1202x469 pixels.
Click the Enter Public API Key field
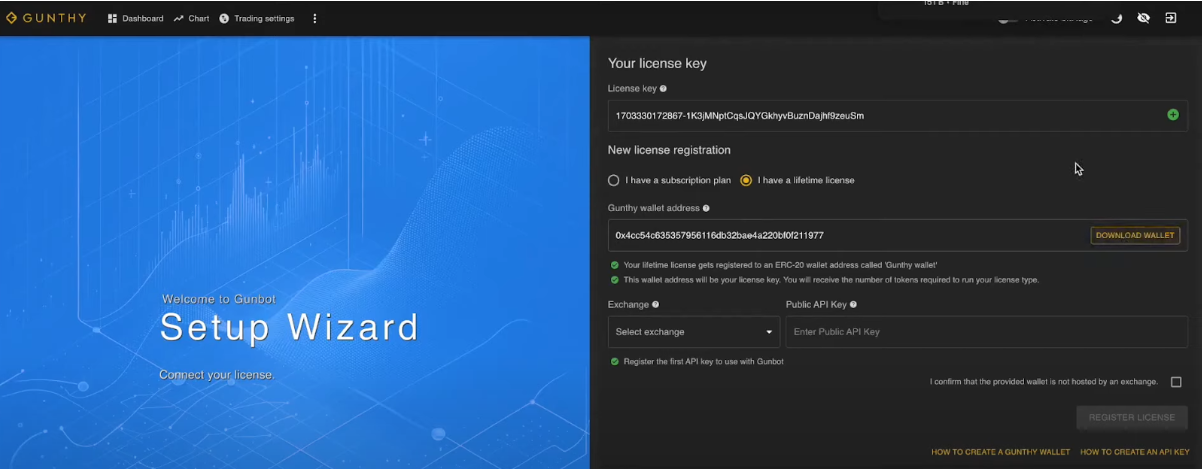tap(986, 331)
